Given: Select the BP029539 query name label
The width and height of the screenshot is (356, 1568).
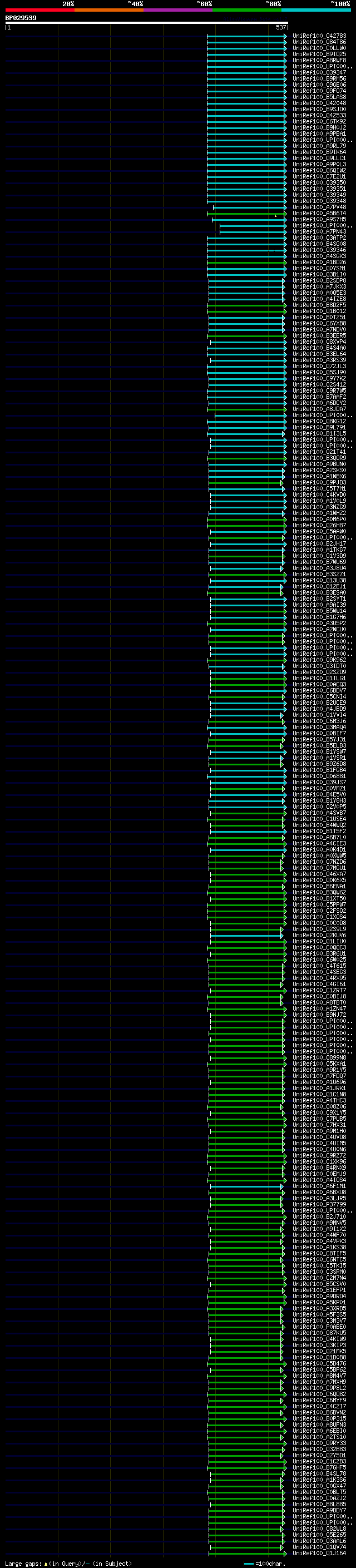Looking at the screenshot, I should point(21,18).
